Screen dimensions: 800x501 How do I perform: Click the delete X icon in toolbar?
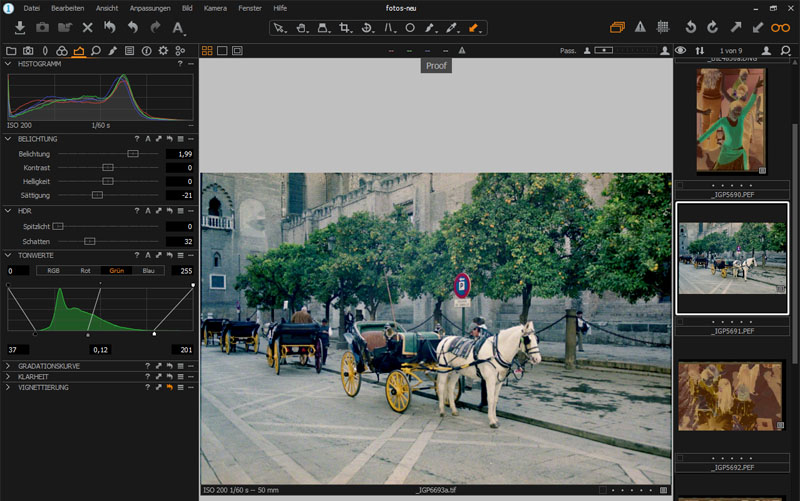pyautogui.click(x=87, y=28)
